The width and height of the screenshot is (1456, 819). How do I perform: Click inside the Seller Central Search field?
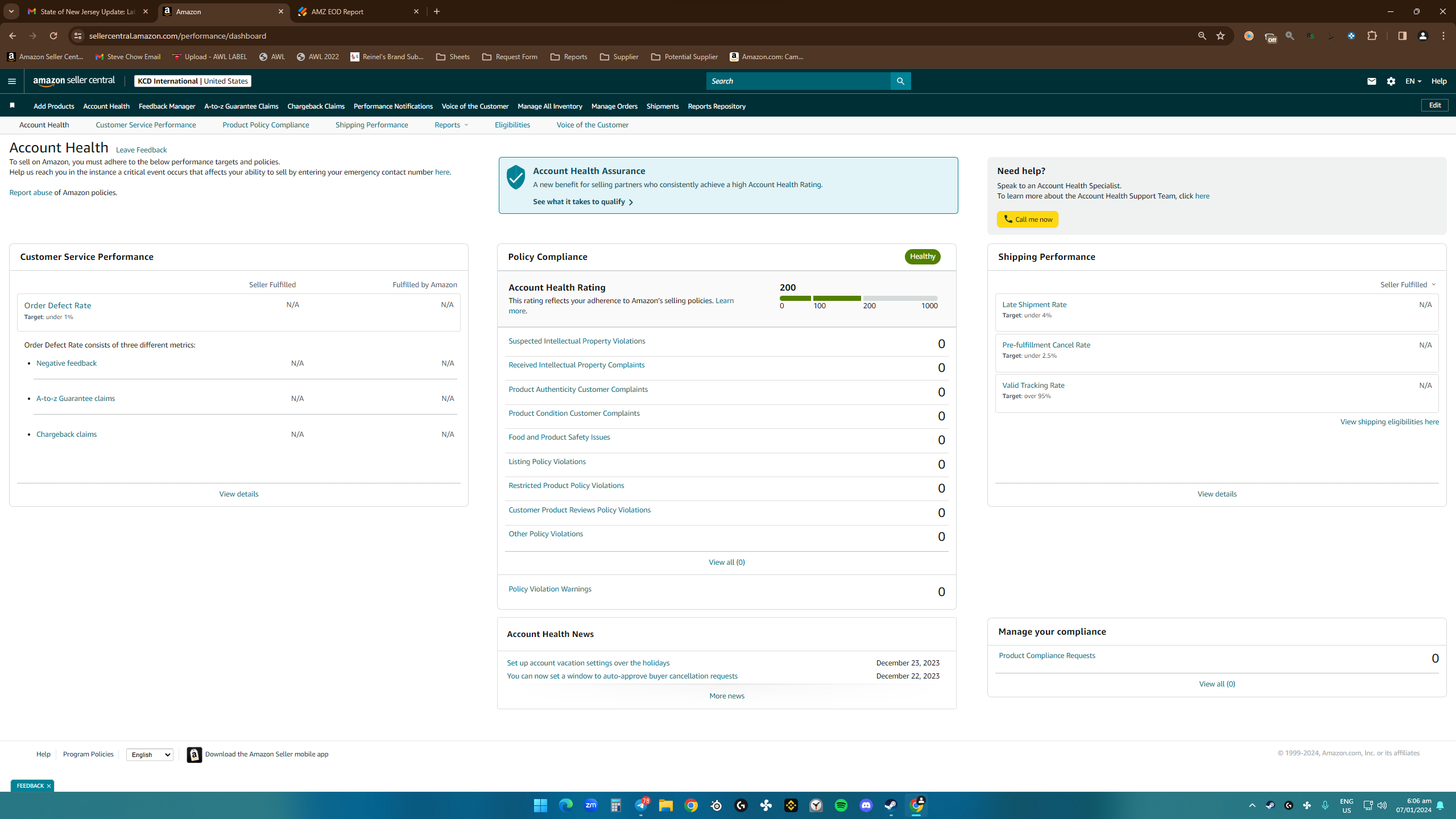pyautogui.click(x=799, y=81)
